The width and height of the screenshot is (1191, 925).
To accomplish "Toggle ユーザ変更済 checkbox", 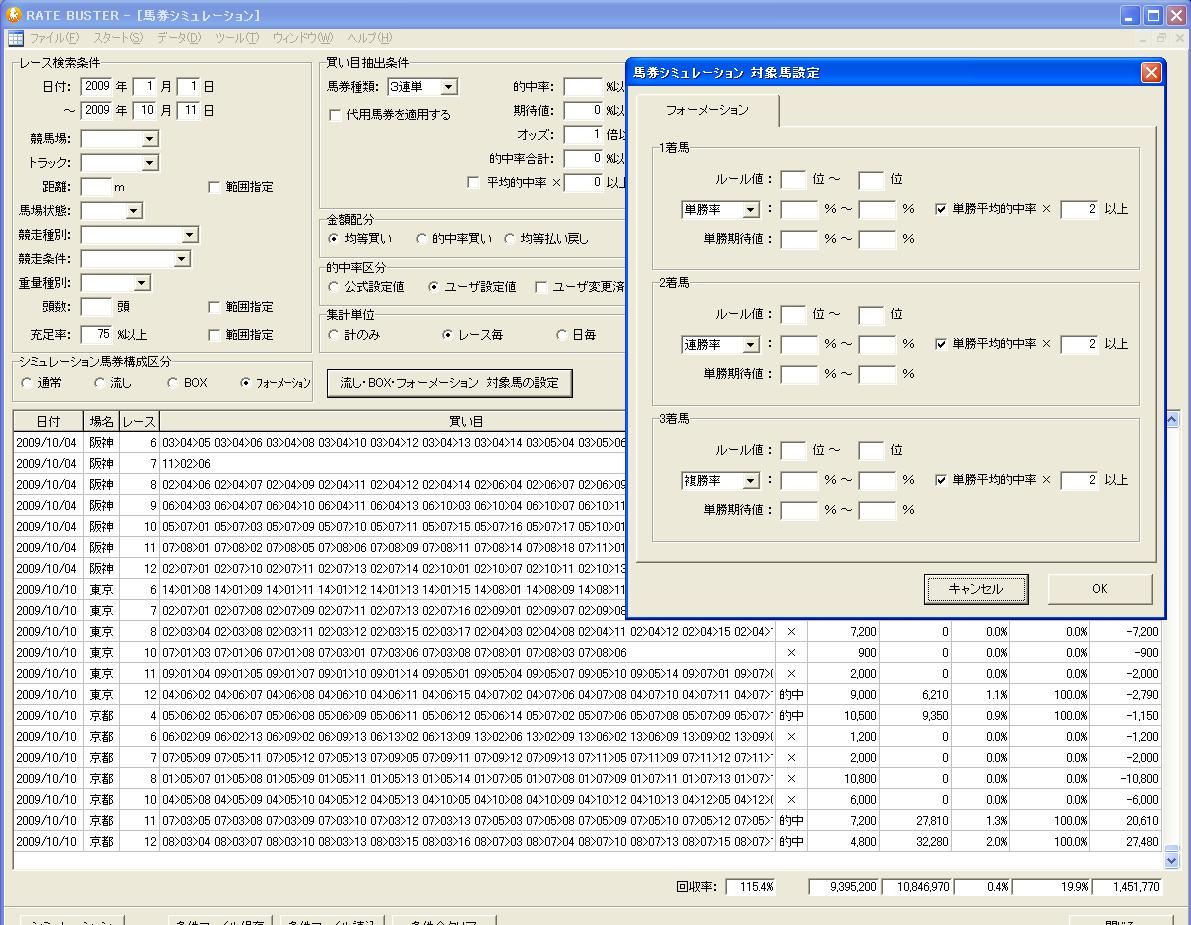I will [541, 287].
